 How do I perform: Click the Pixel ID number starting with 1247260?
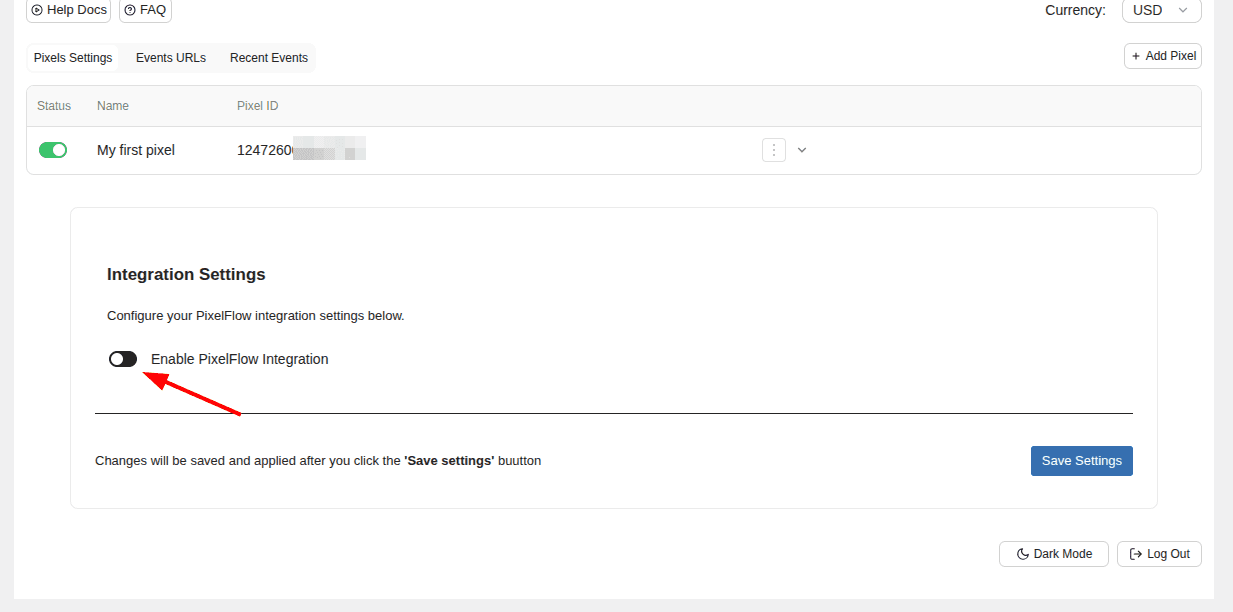265,150
